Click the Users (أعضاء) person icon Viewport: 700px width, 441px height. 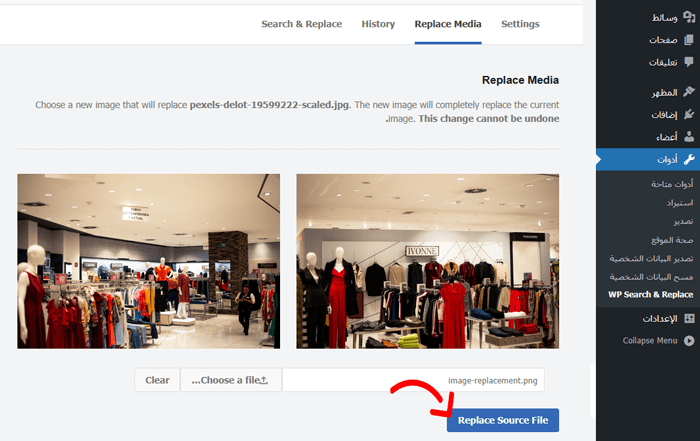coord(688,137)
